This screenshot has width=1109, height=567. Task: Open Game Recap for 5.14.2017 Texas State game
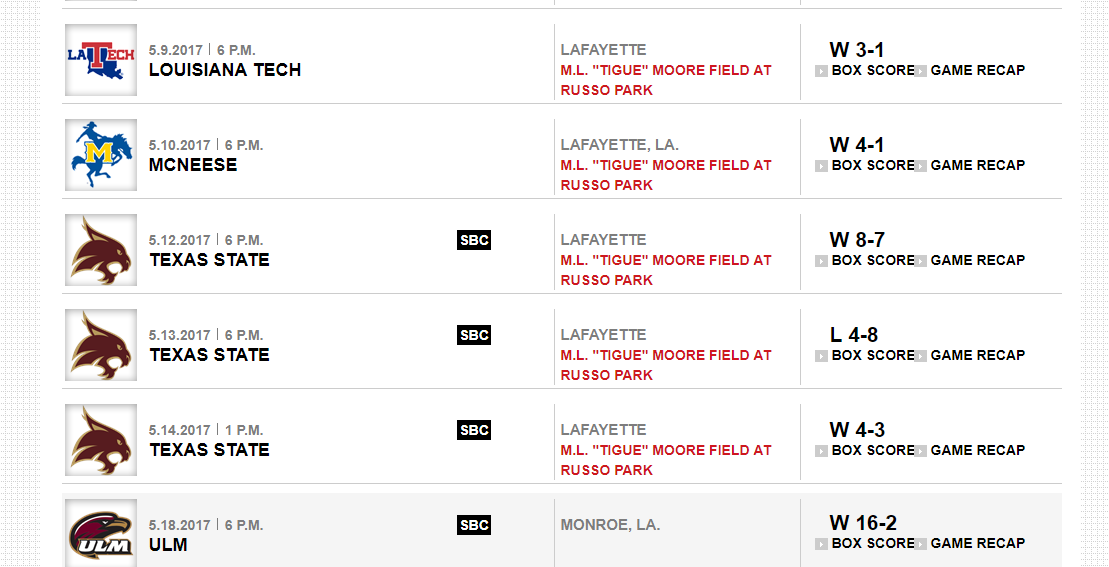977,450
